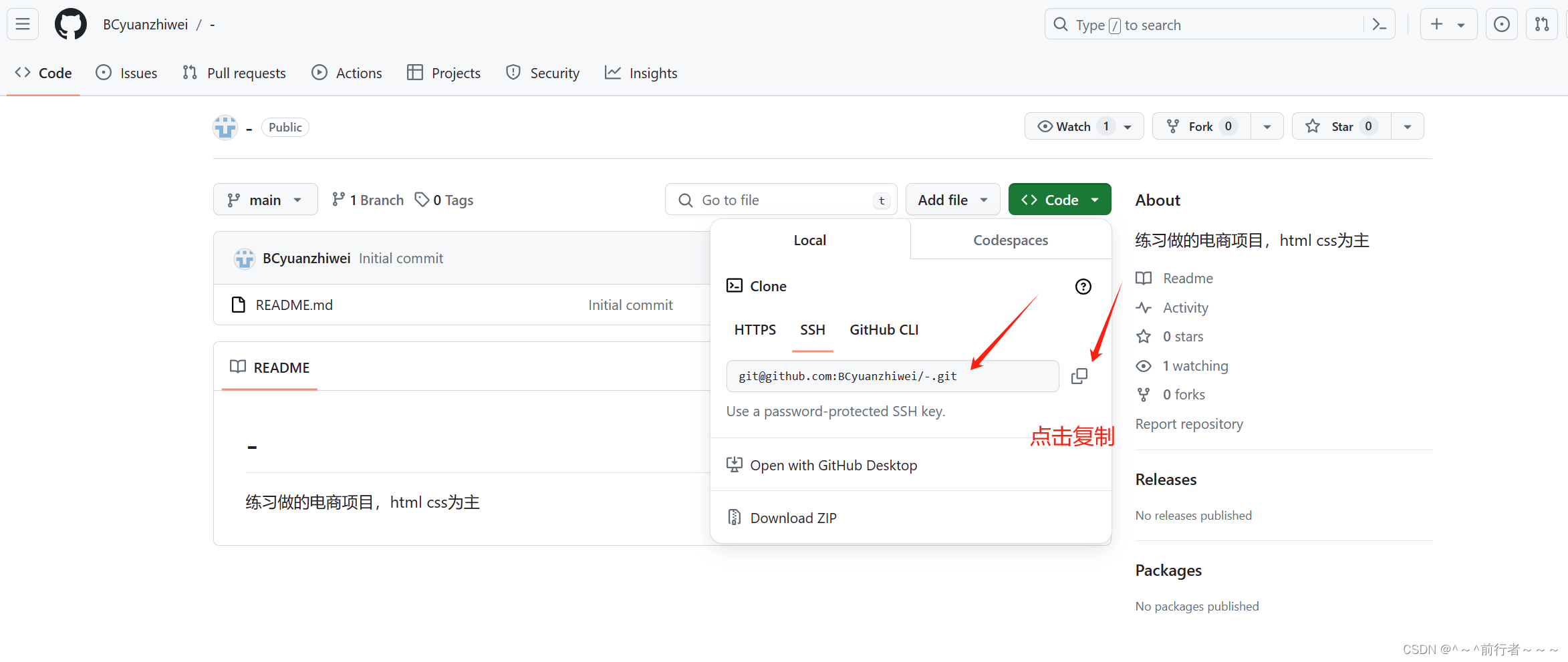The width and height of the screenshot is (1568, 662).
Task: Click the plus create-new icon
Action: point(1436,25)
